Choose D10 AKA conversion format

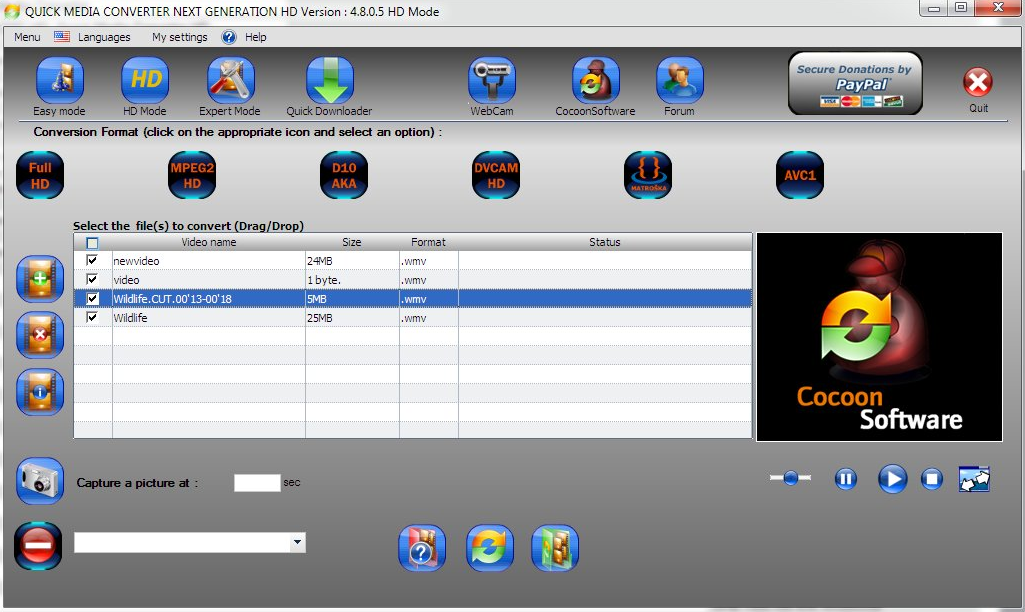point(344,175)
